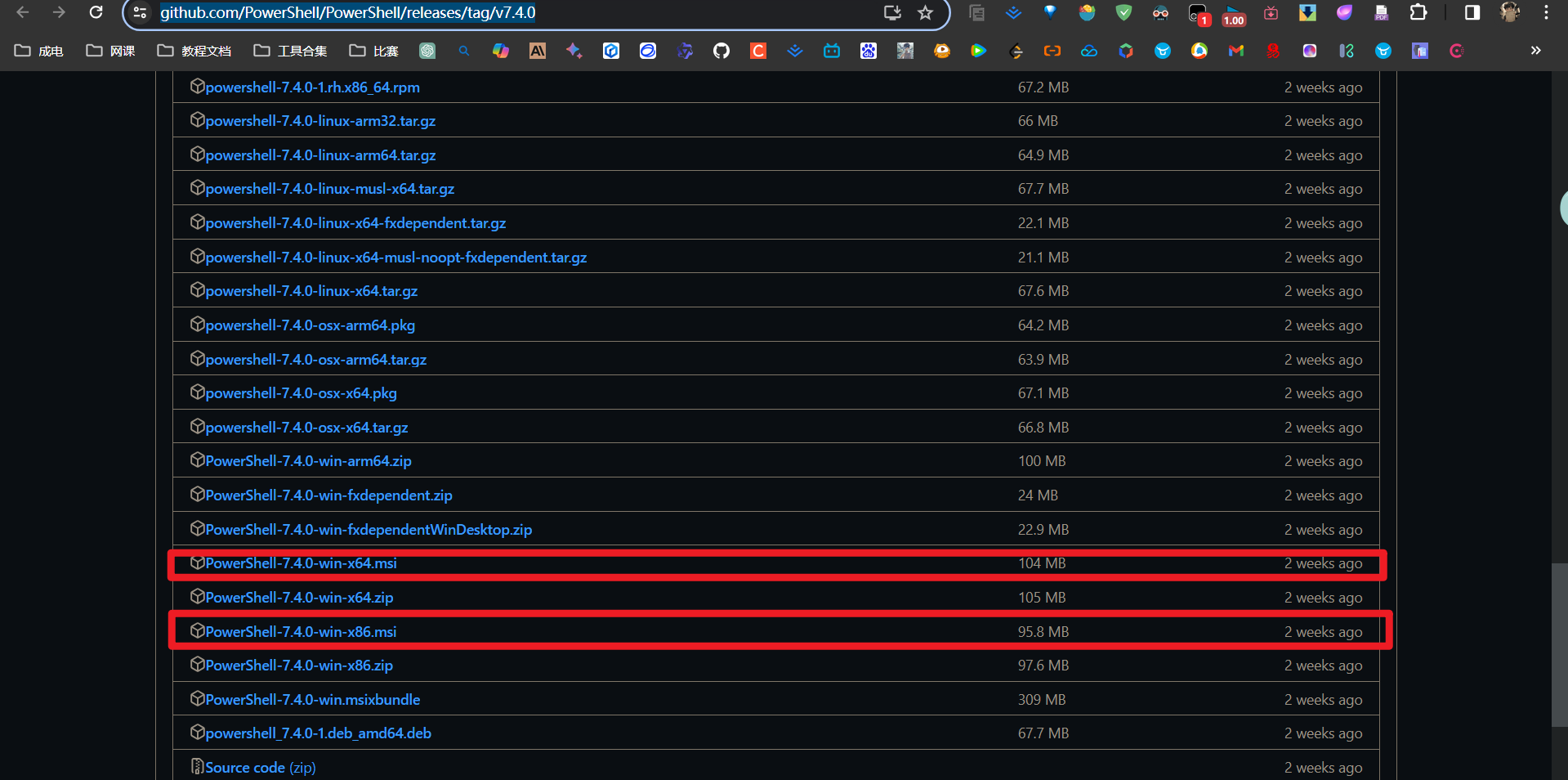
Task: Click the 309 MB size of msixbundle
Action: click(1042, 700)
